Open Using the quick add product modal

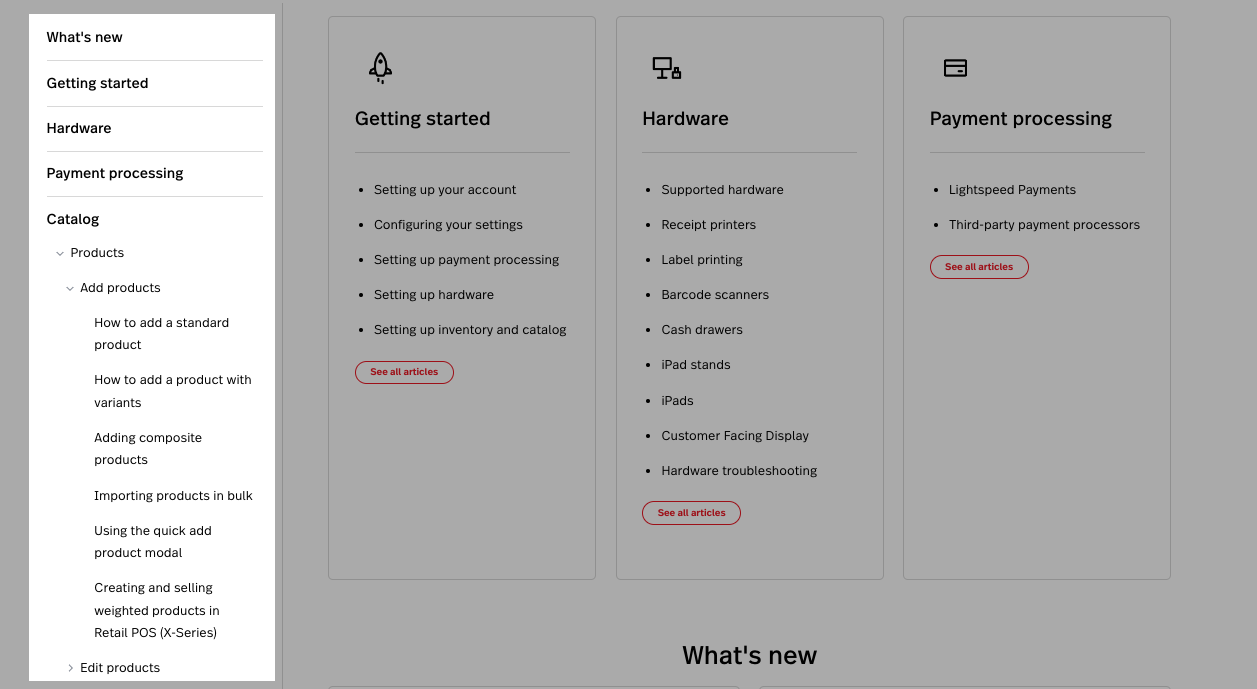[x=153, y=542]
